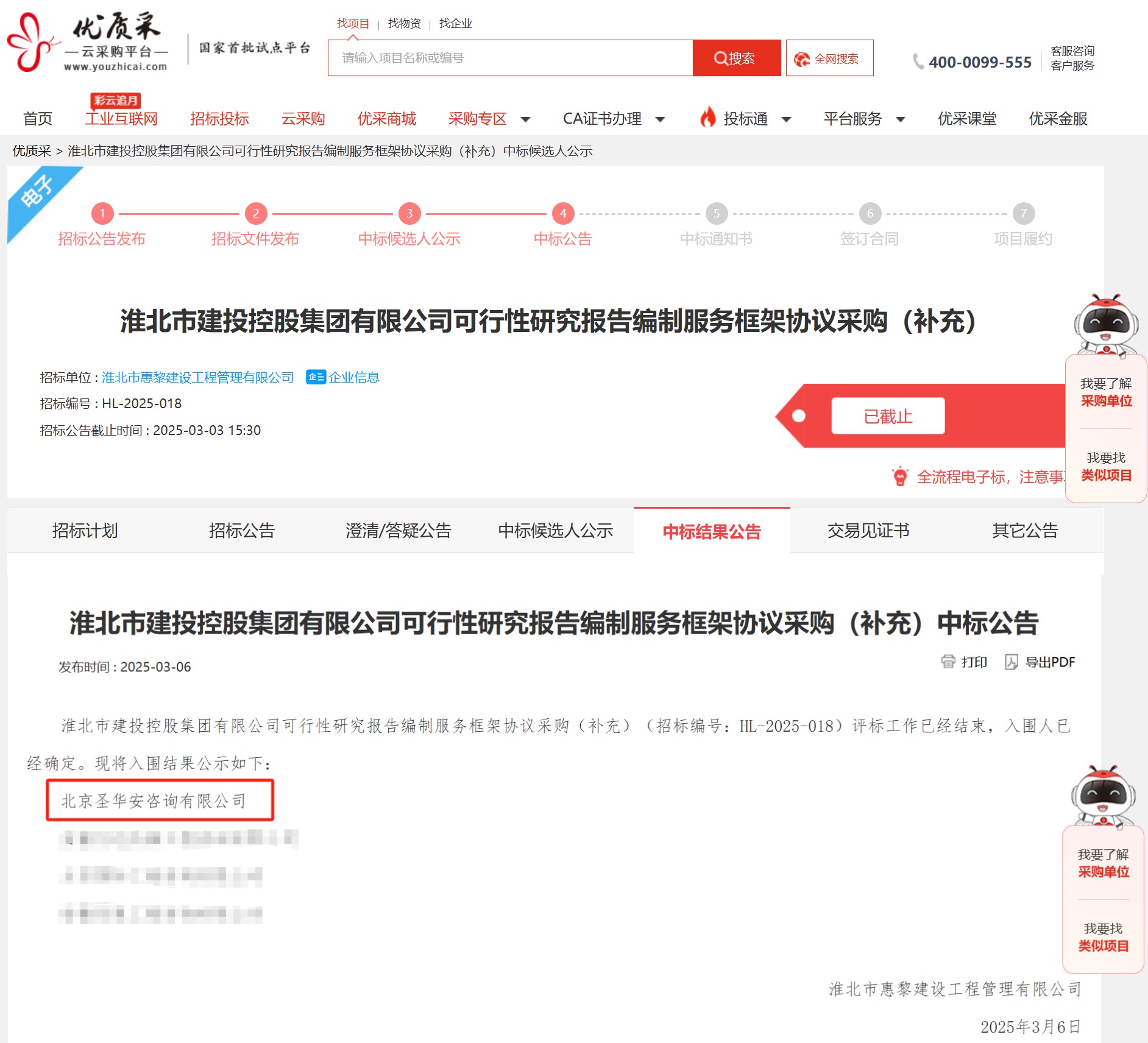Open 优采商城 navigation item
The image size is (1148, 1043).
click(387, 119)
